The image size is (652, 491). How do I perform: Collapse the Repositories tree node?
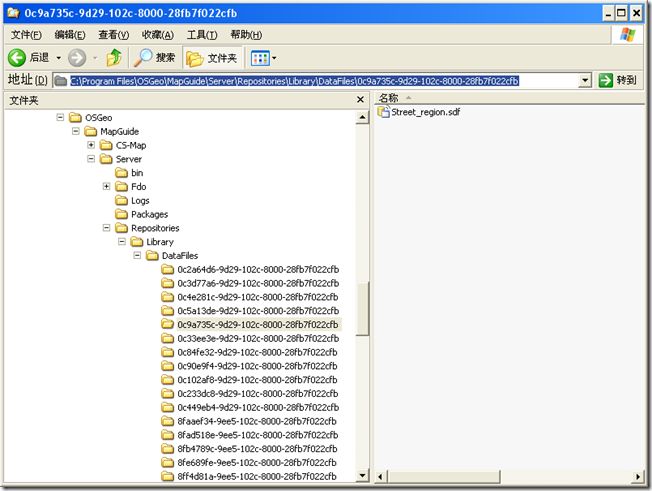click(106, 228)
